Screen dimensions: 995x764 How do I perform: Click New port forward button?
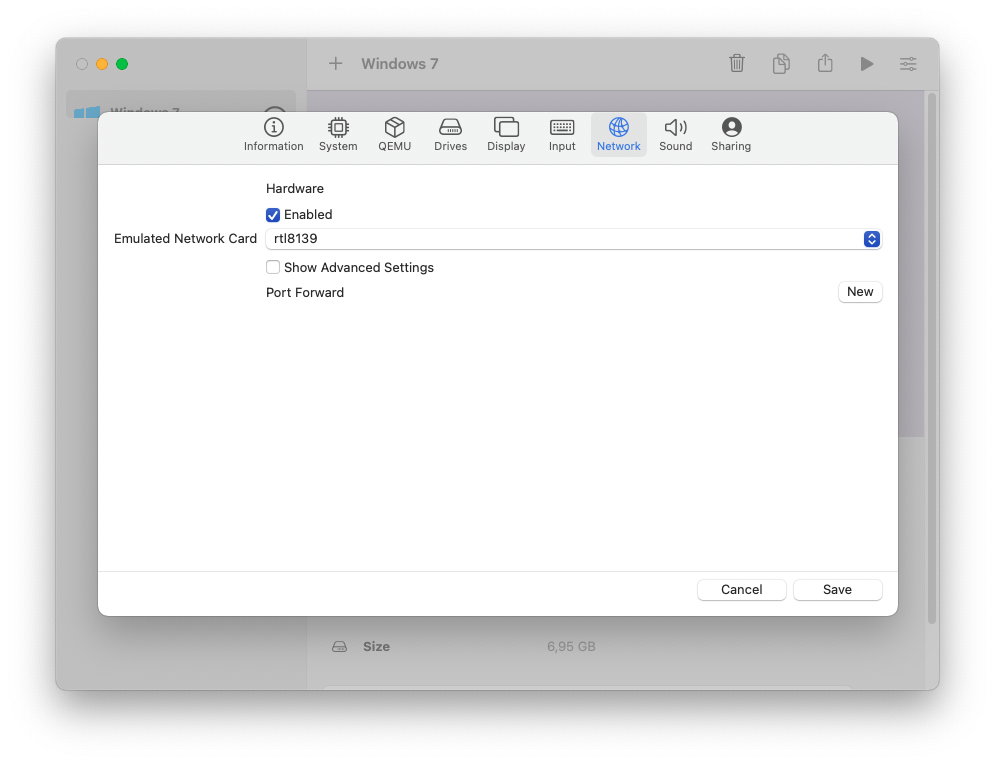click(x=860, y=292)
